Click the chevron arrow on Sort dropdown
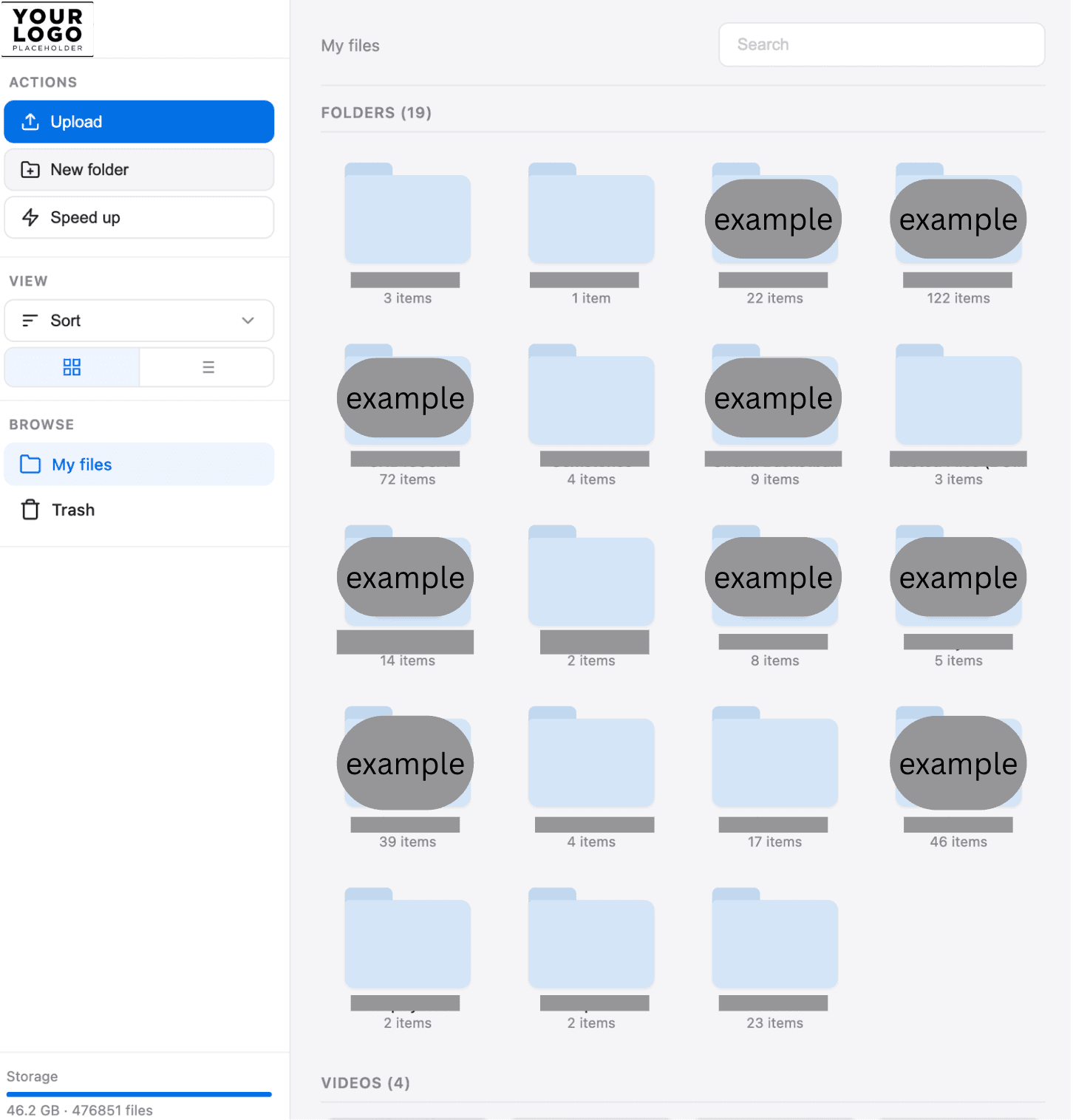The height and width of the screenshot is (1120, 1073). (248, 321)
